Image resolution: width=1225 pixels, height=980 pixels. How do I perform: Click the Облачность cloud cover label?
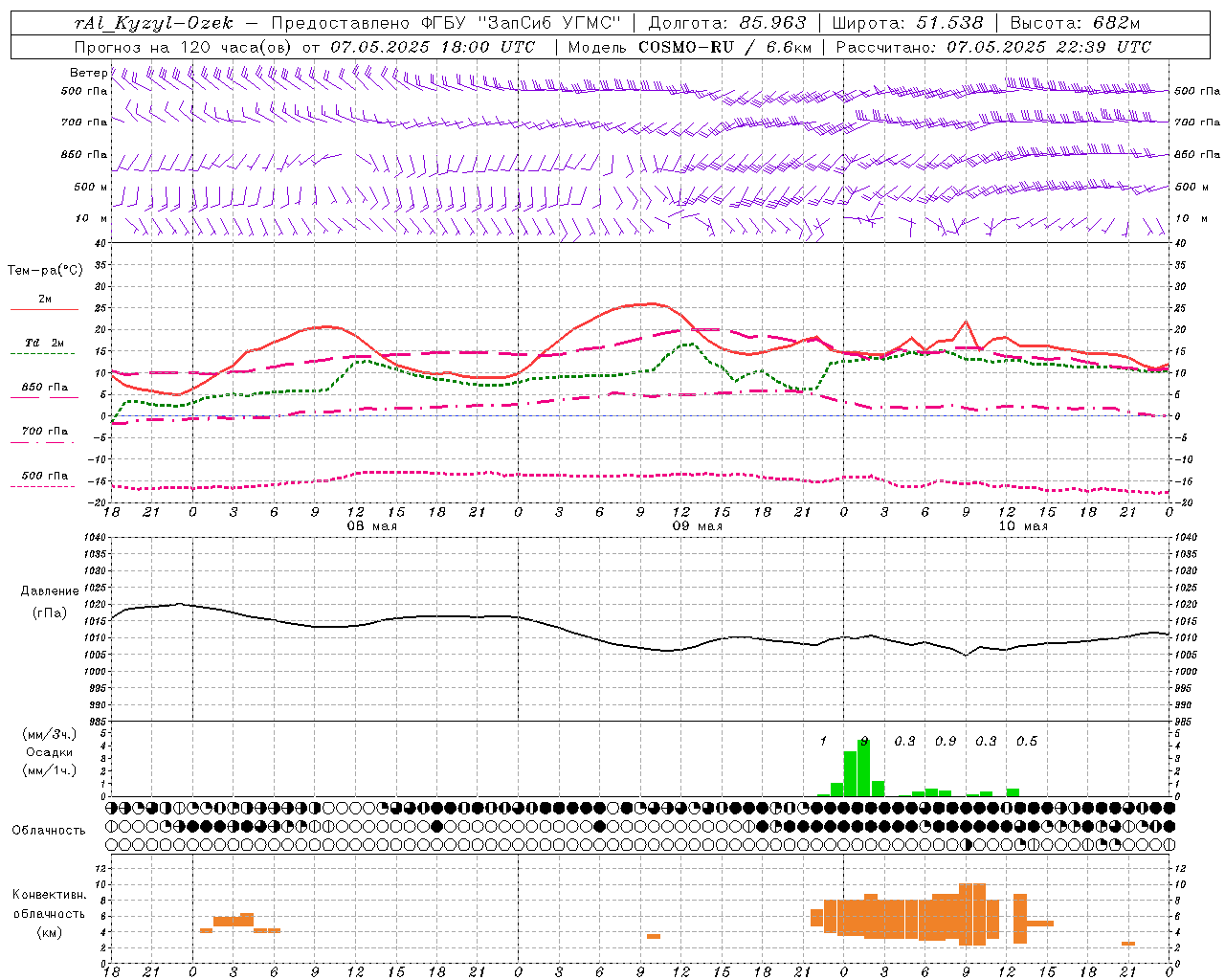pos(48,831)
